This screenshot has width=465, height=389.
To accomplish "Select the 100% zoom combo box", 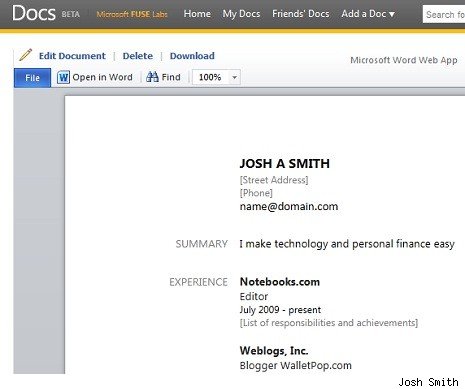I will (216, 77).
